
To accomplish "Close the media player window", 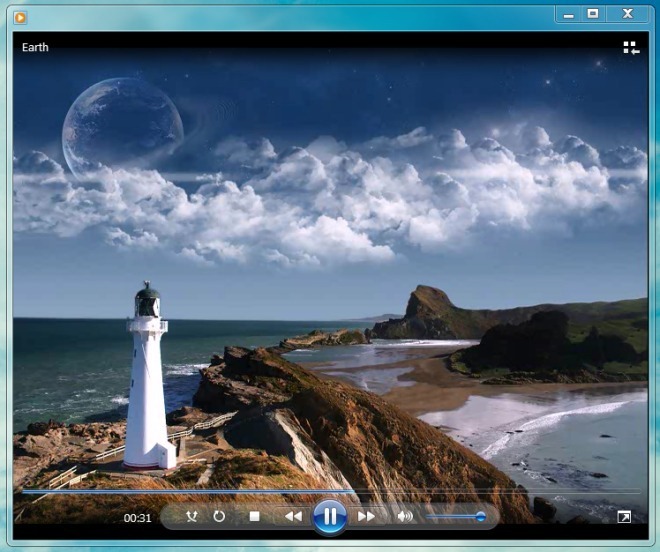I will 628,14.
